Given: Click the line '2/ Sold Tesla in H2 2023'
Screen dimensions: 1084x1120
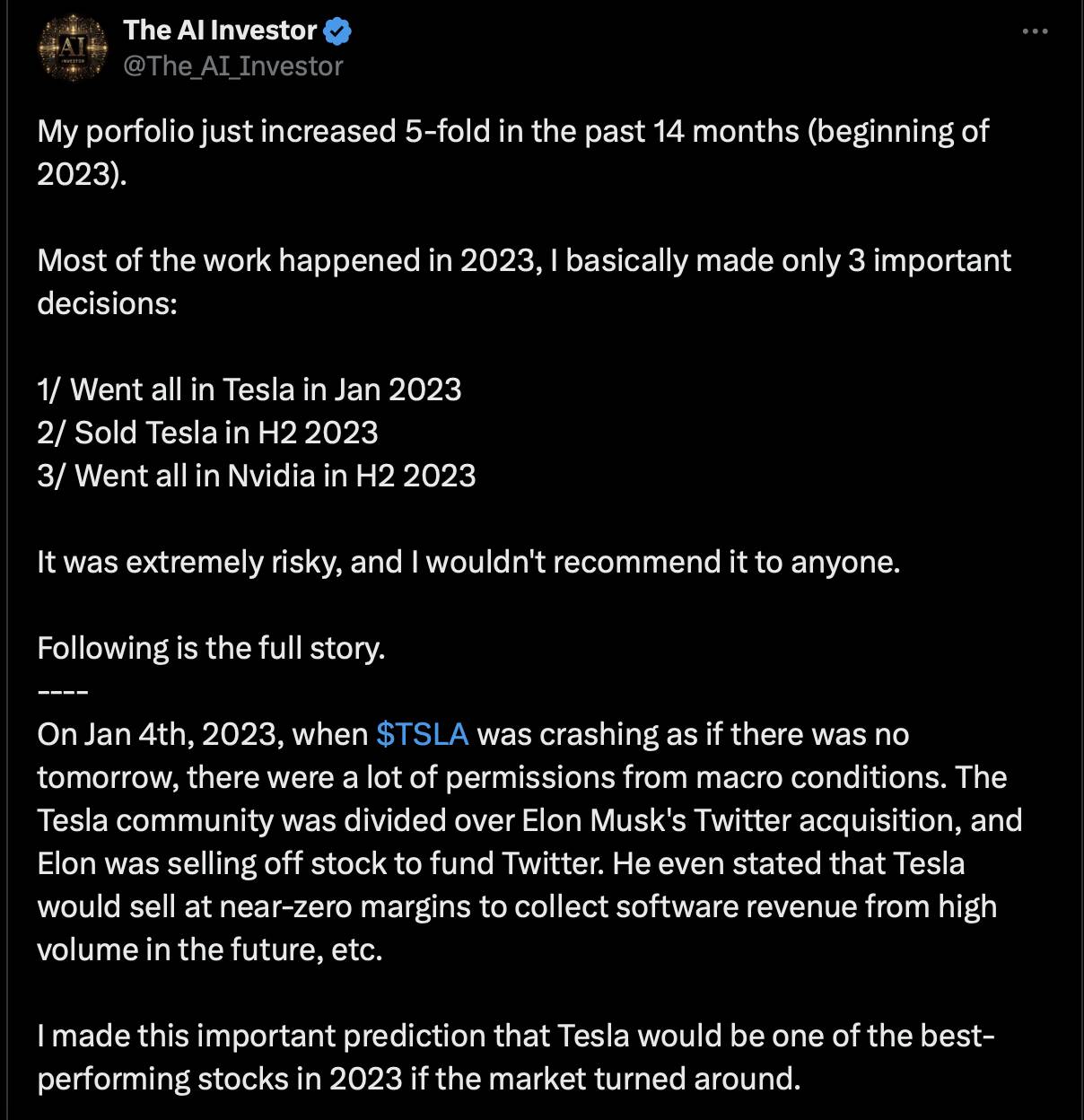Looking at the screenshot, I should pos(207,433).
